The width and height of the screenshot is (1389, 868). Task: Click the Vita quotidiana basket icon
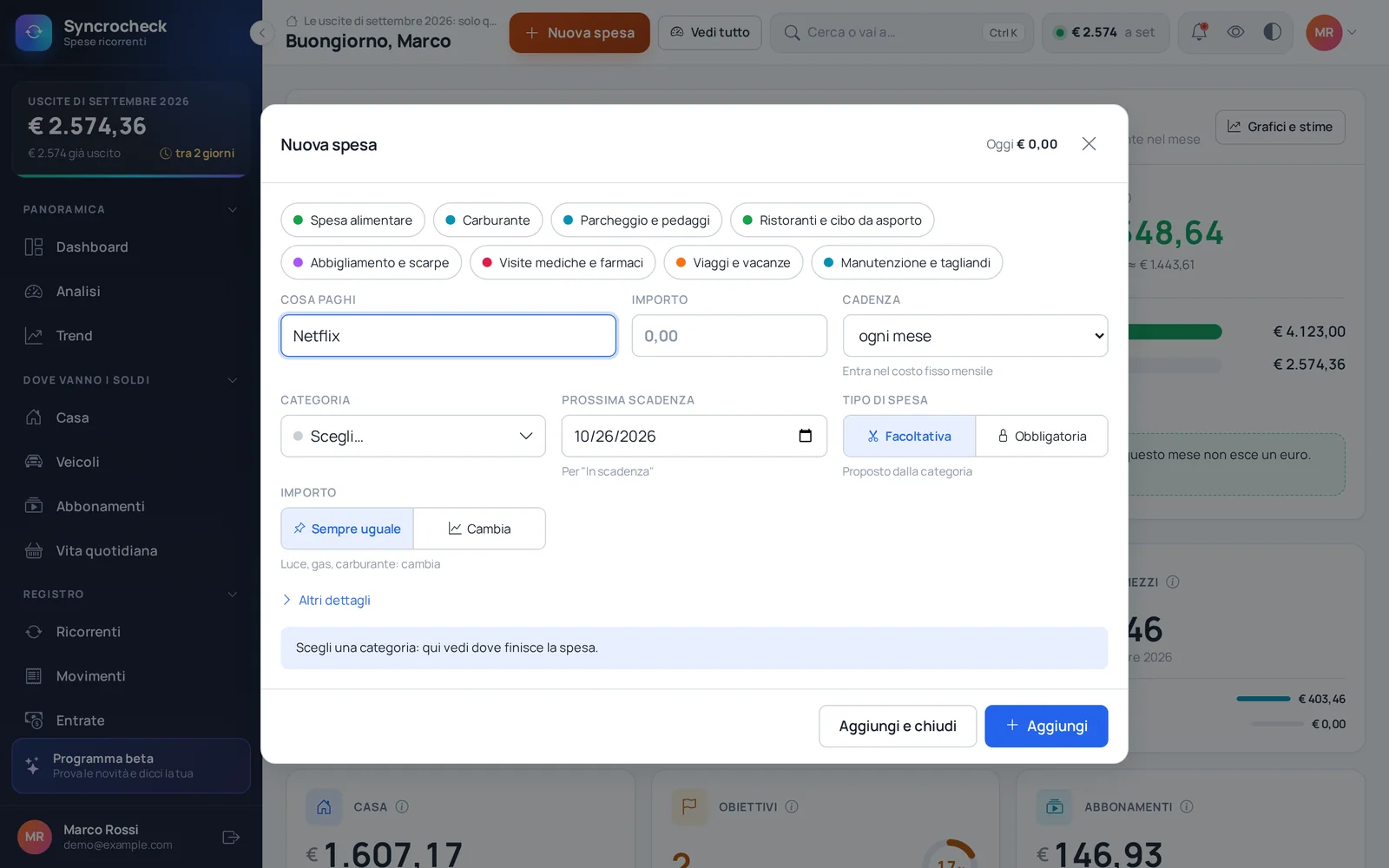click(x=34, y=550)
